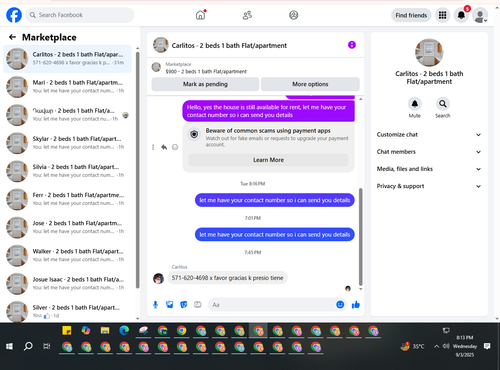Open Skylar conversation in chat list
Image resolution: width=500 pixels, height=370 pixels.
[x=68, y=143]
